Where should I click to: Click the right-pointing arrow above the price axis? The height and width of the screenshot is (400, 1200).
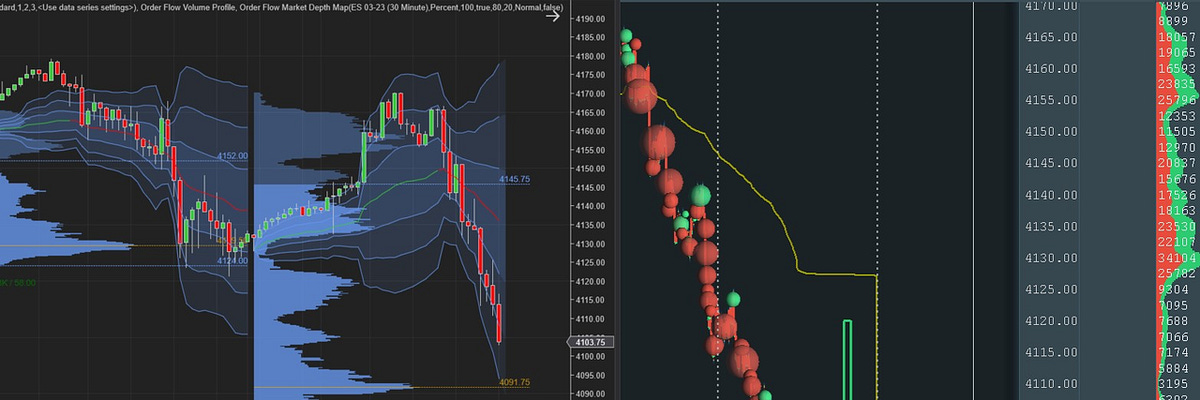click(551, 16)
